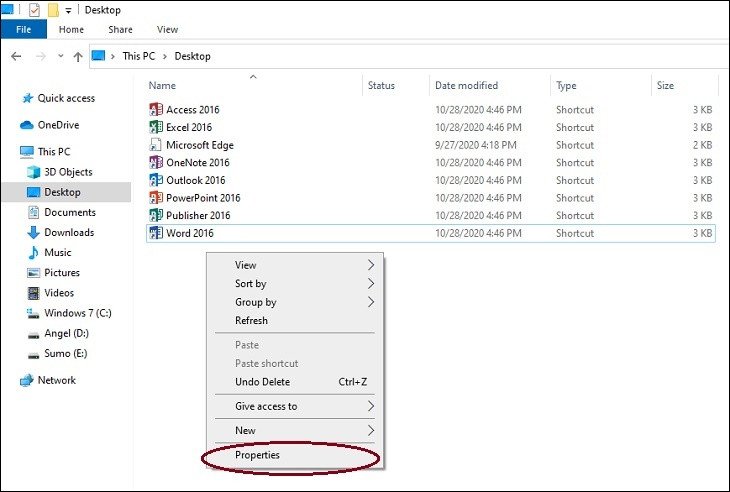
Task: Click the Access 2016 shortcut icon
Action: pos(155,109)
